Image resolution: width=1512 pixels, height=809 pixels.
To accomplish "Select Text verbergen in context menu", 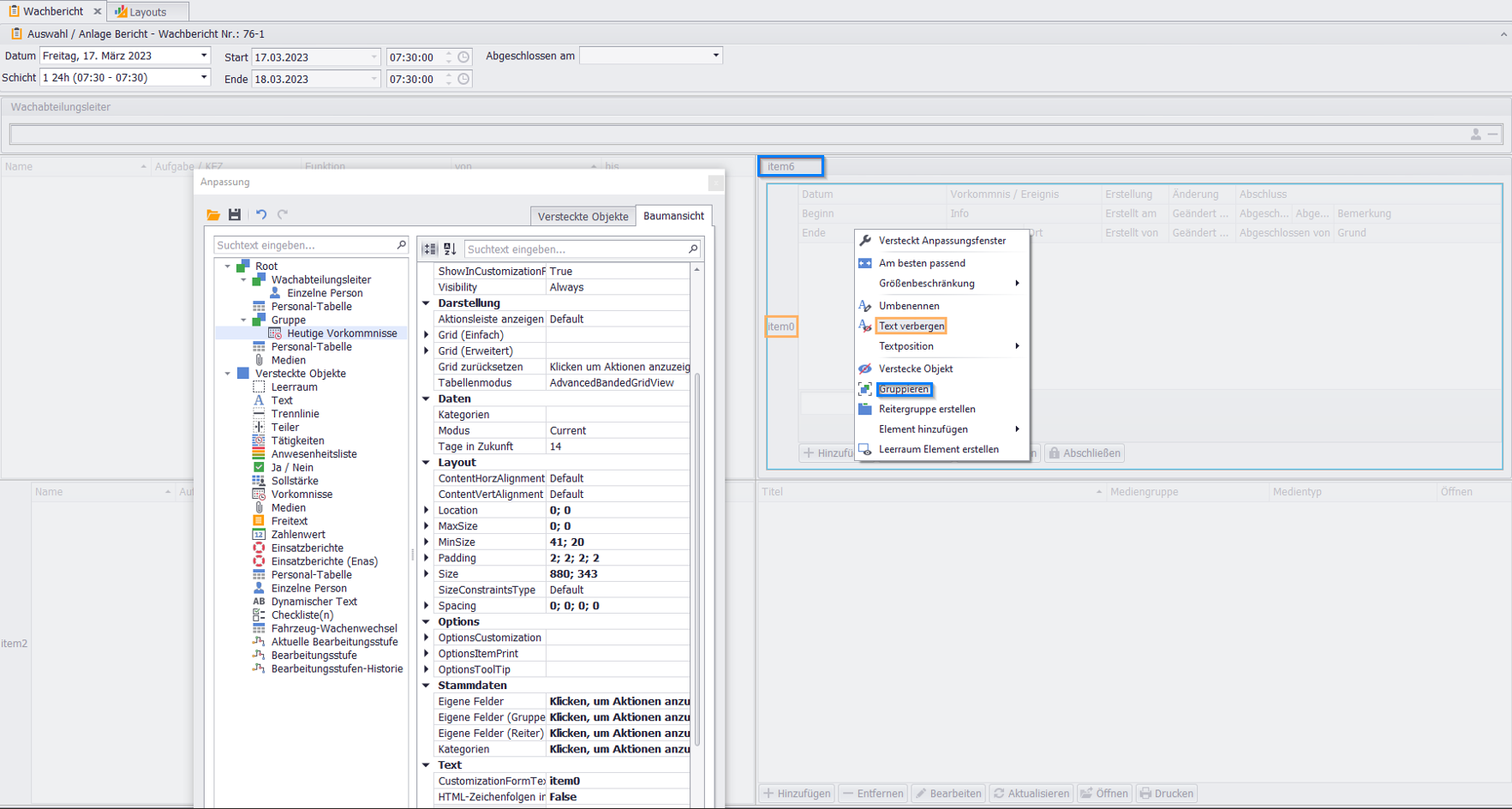I will click(x=911, y=327).
